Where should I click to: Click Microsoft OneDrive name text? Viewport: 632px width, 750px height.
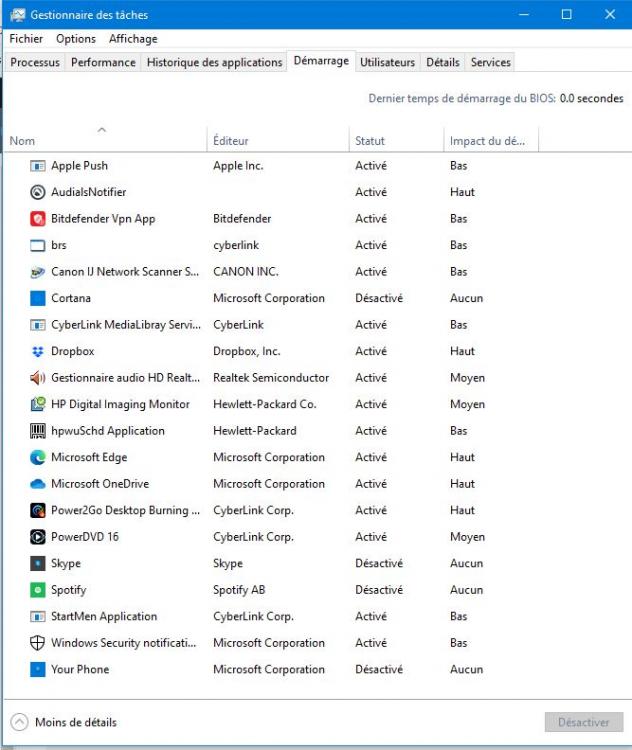[100, 484]
